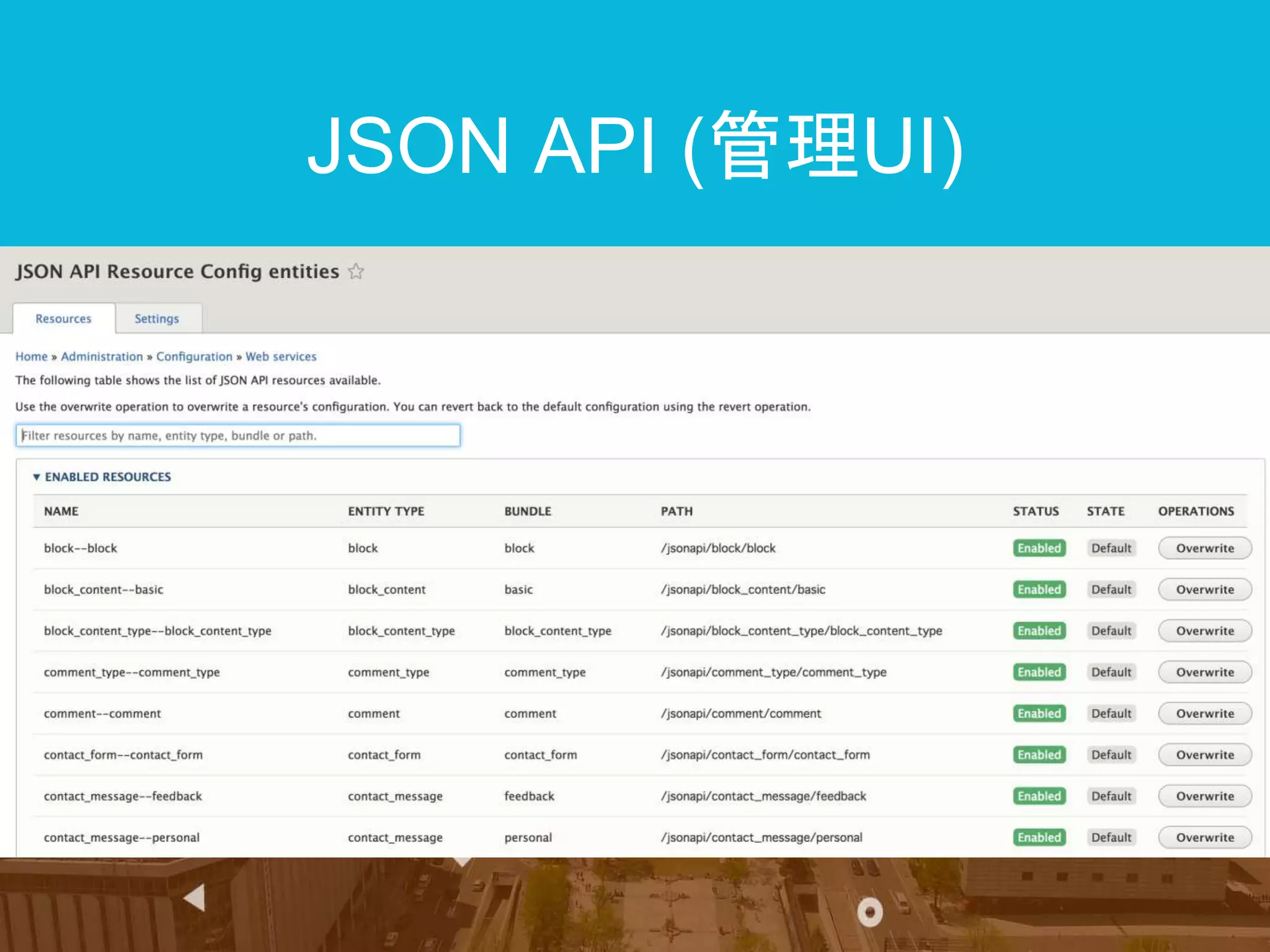Screen dimensions: 1270x952
Task: Open the Administration breadcrumb link
Action: pyautogui.click(x=102, y=356)
